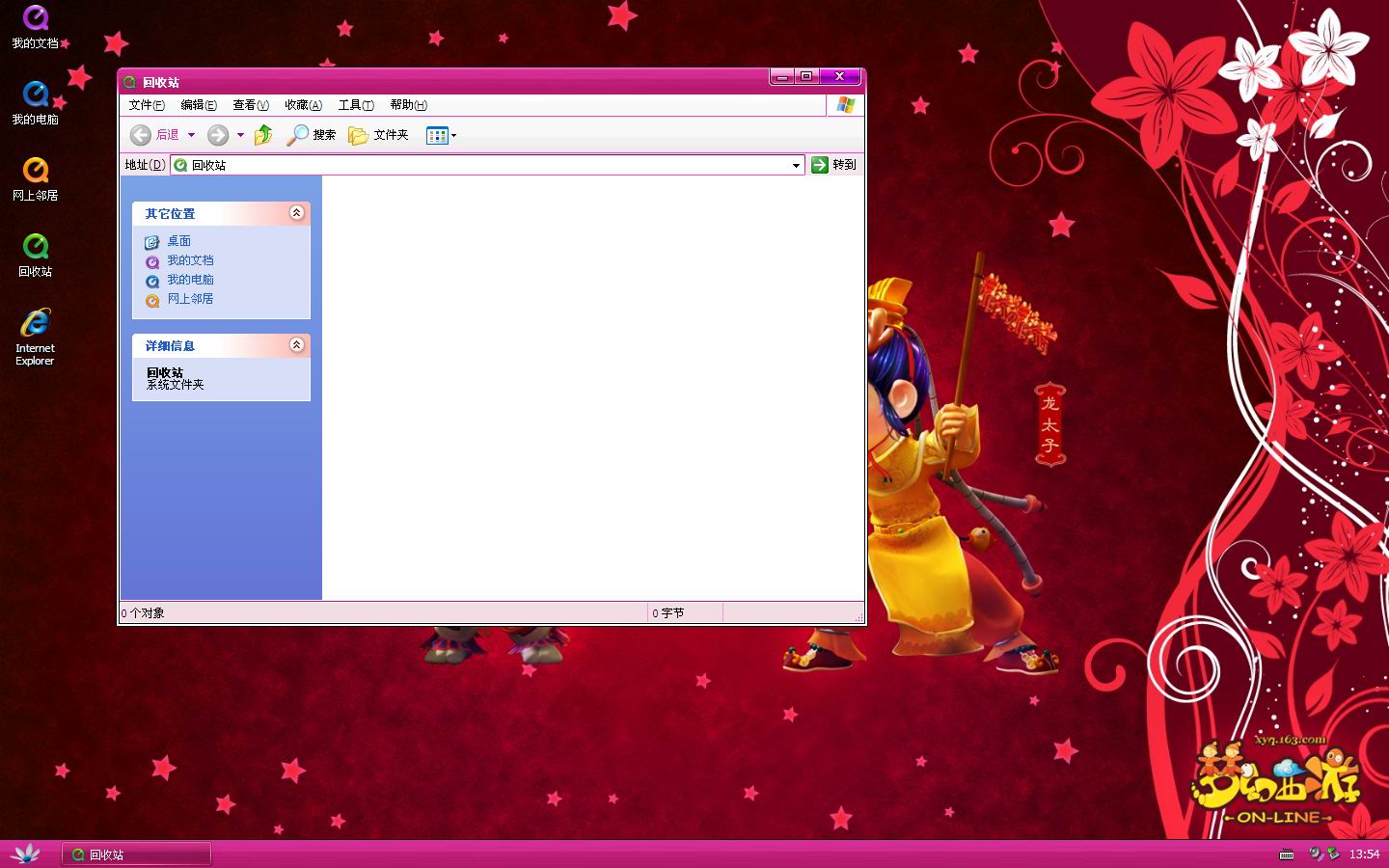The width and height of the screenshot is (1389, 868).
Task: Minimize the 回收站 window
Action: 782,76
